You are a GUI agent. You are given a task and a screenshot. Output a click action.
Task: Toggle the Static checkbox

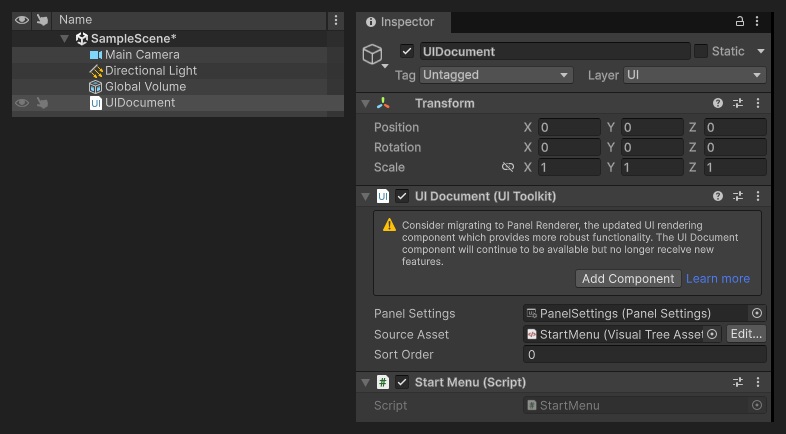click(701, 51)
